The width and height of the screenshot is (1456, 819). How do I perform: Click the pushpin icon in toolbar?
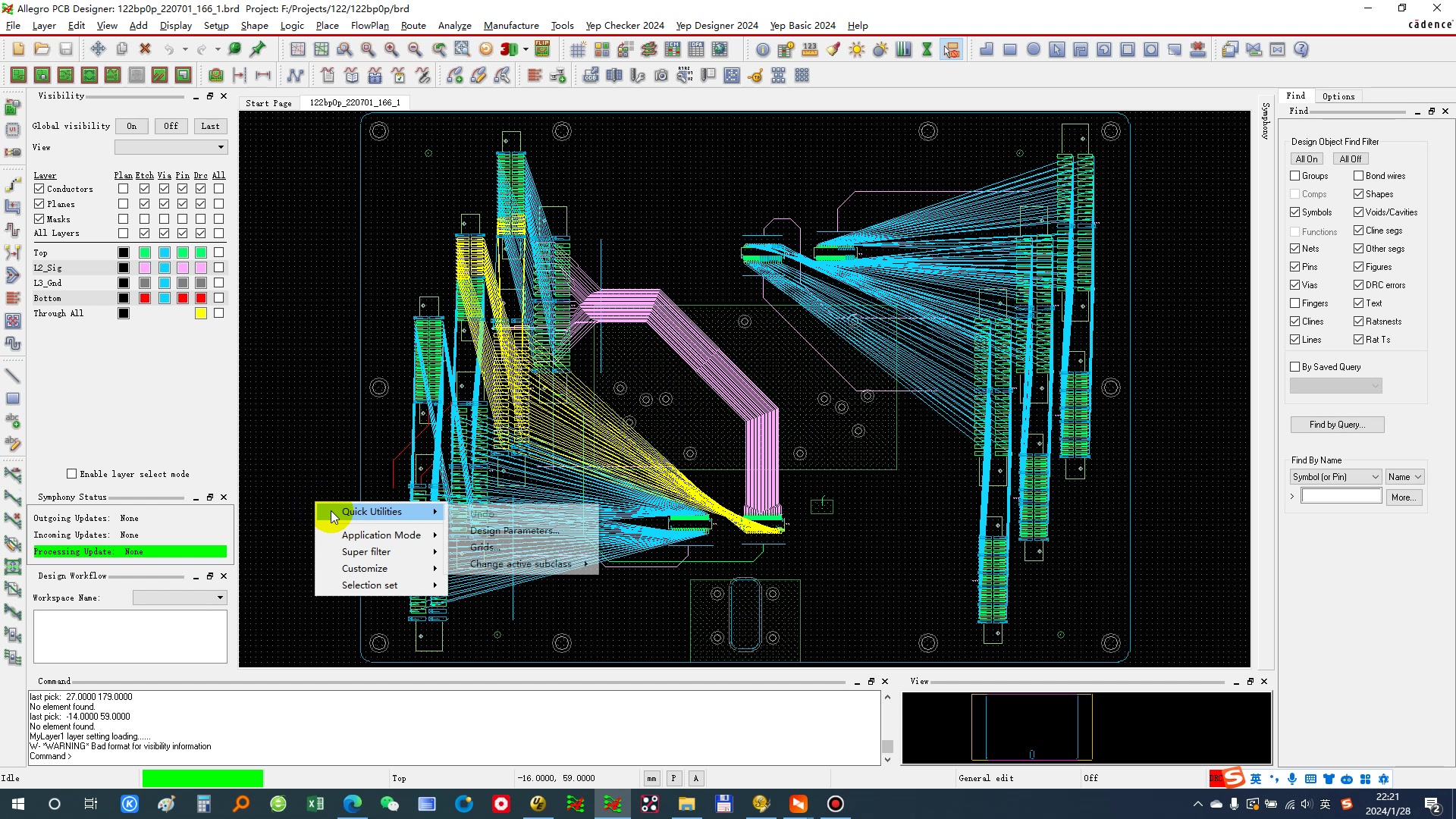click(258, 49)
